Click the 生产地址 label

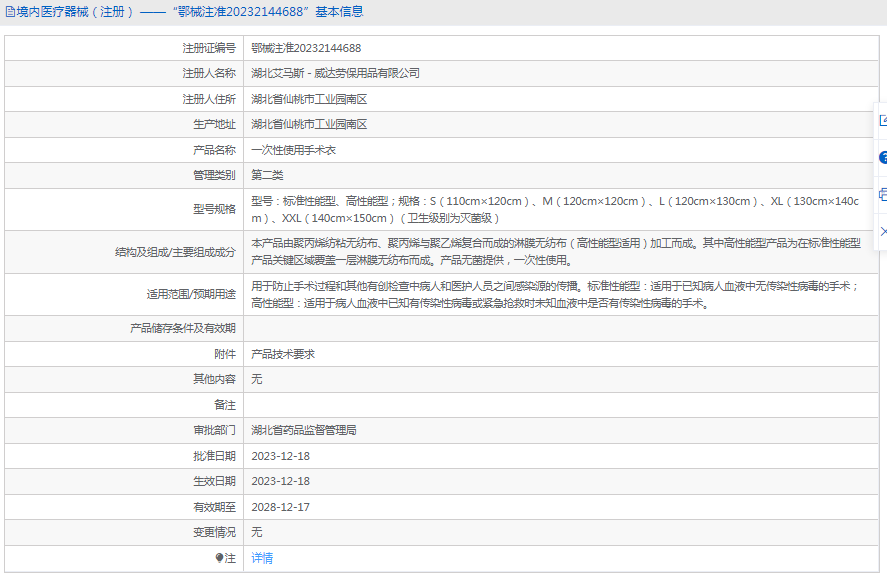coord(214,124)
